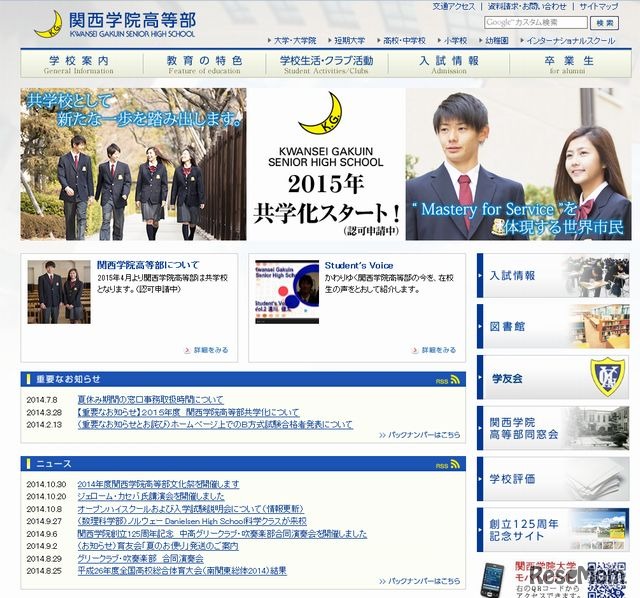Image resolution: width=640 pixels, height=598 pixels.
Task: Open news オープンハイスクールおよび入学試験説明会について
Action: coord(191,509)
